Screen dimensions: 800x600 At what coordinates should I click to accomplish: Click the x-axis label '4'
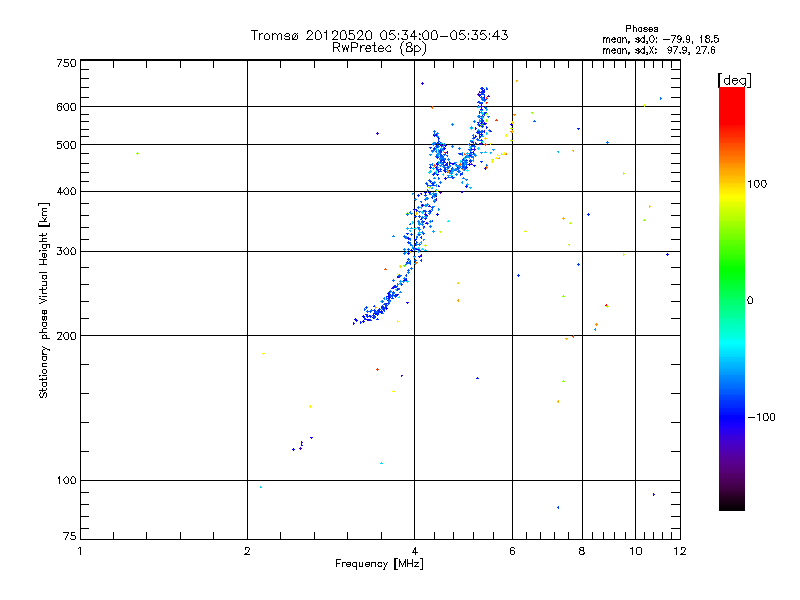click(x=414, y=551)
